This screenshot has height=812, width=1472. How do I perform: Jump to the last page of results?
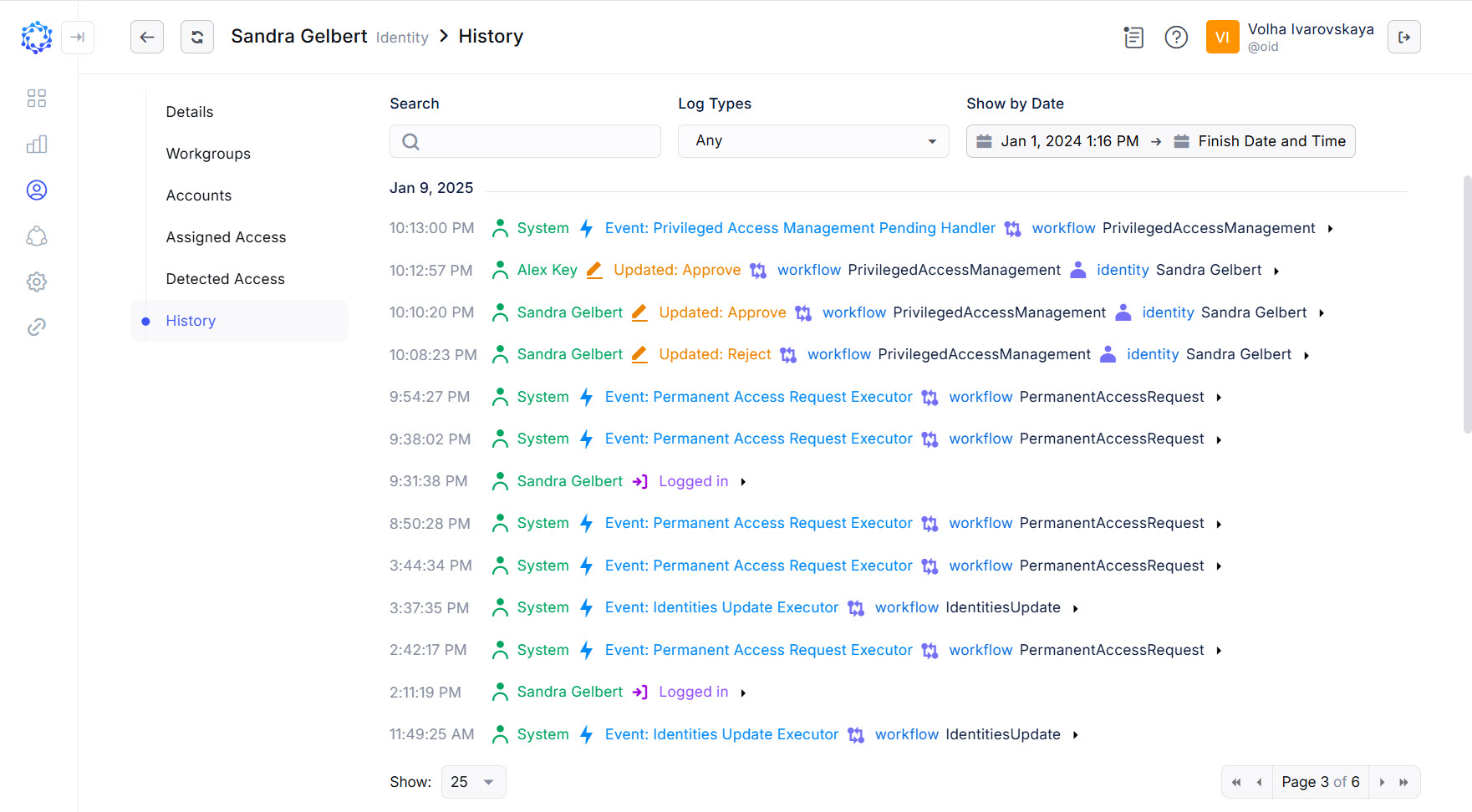coord(1404,782)
